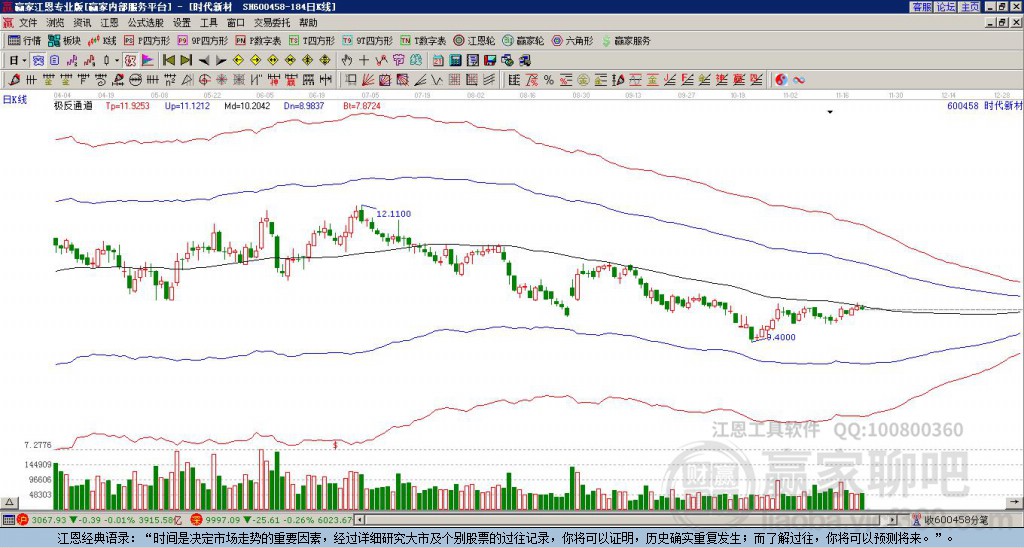Image resolution: width=1024 pixels, height=548 pixels.
Task: Click the small up-triangle button bottom left
Action: [8, 502]
